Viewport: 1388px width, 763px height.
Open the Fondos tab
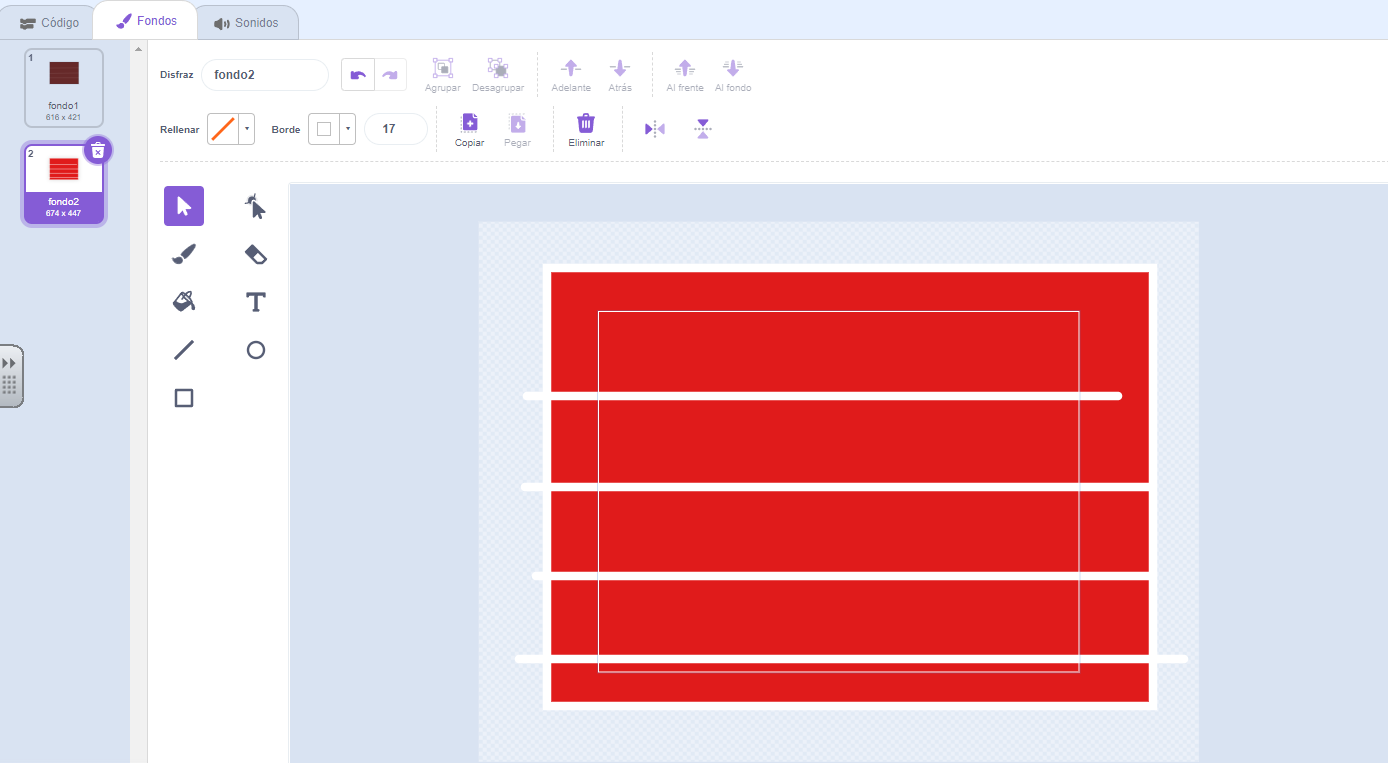click(146, 21)
